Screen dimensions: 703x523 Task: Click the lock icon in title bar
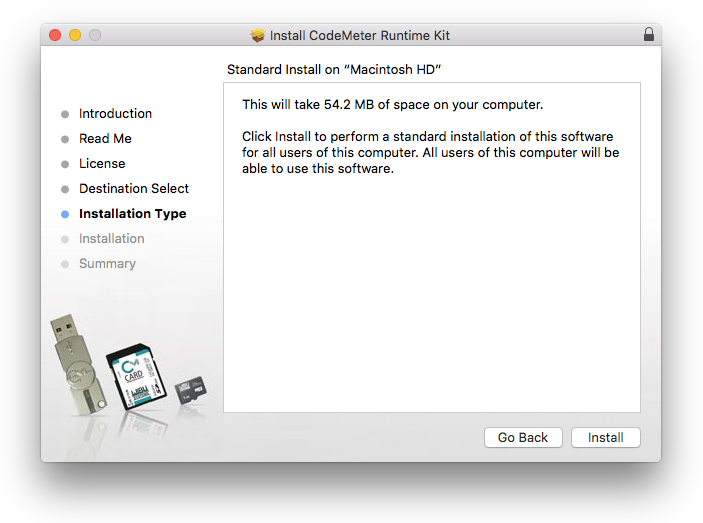(649, 35)
